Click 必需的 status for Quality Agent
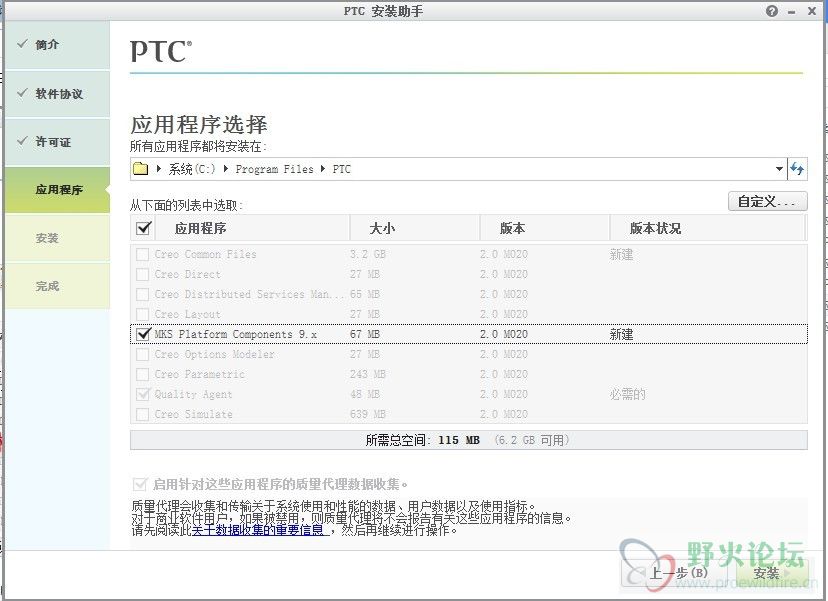This screenshot has width=828, height=601. 627,395
